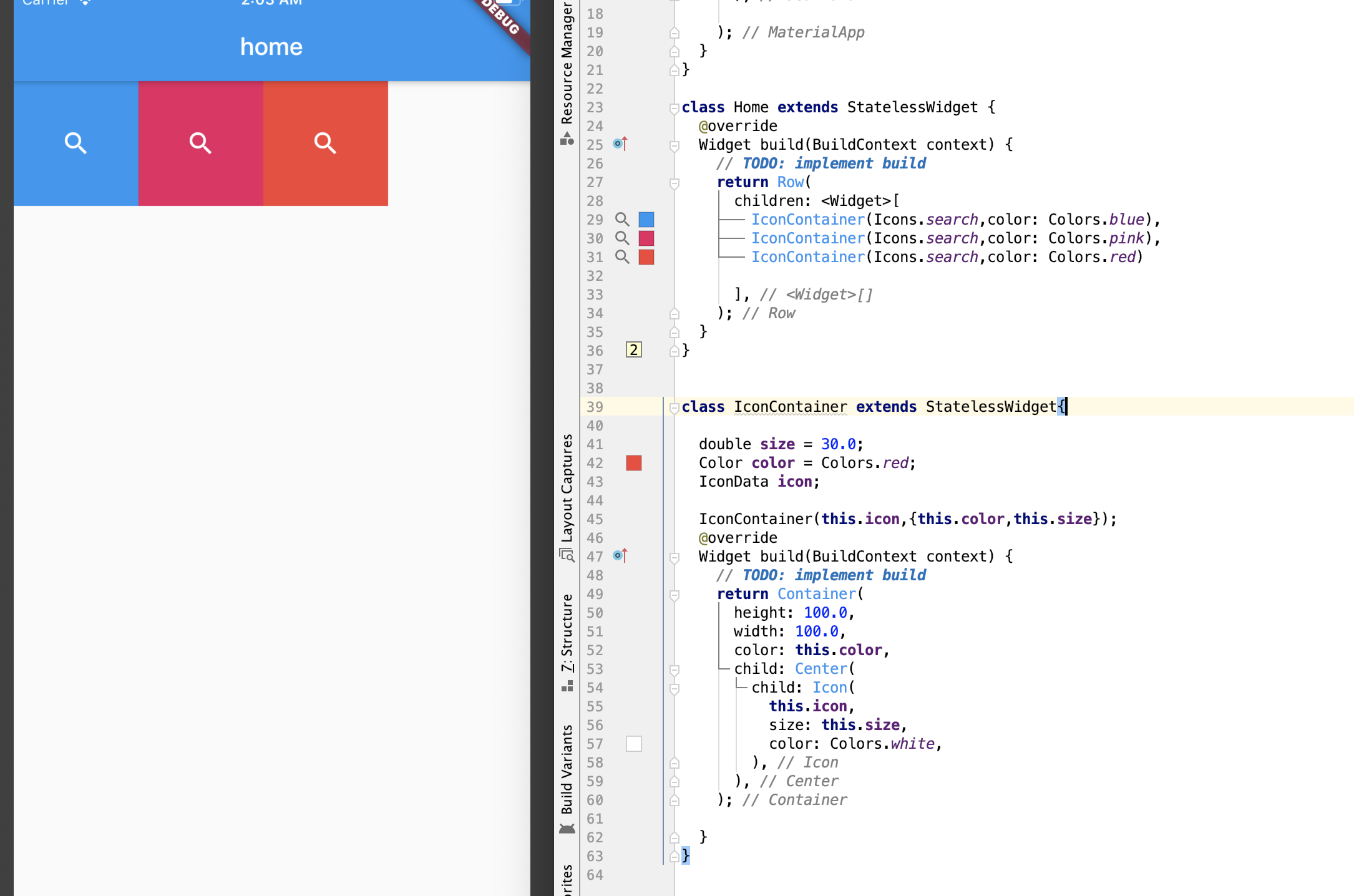
Task: Collapse the Home class at line 23
Action: [x=675, y=108]
